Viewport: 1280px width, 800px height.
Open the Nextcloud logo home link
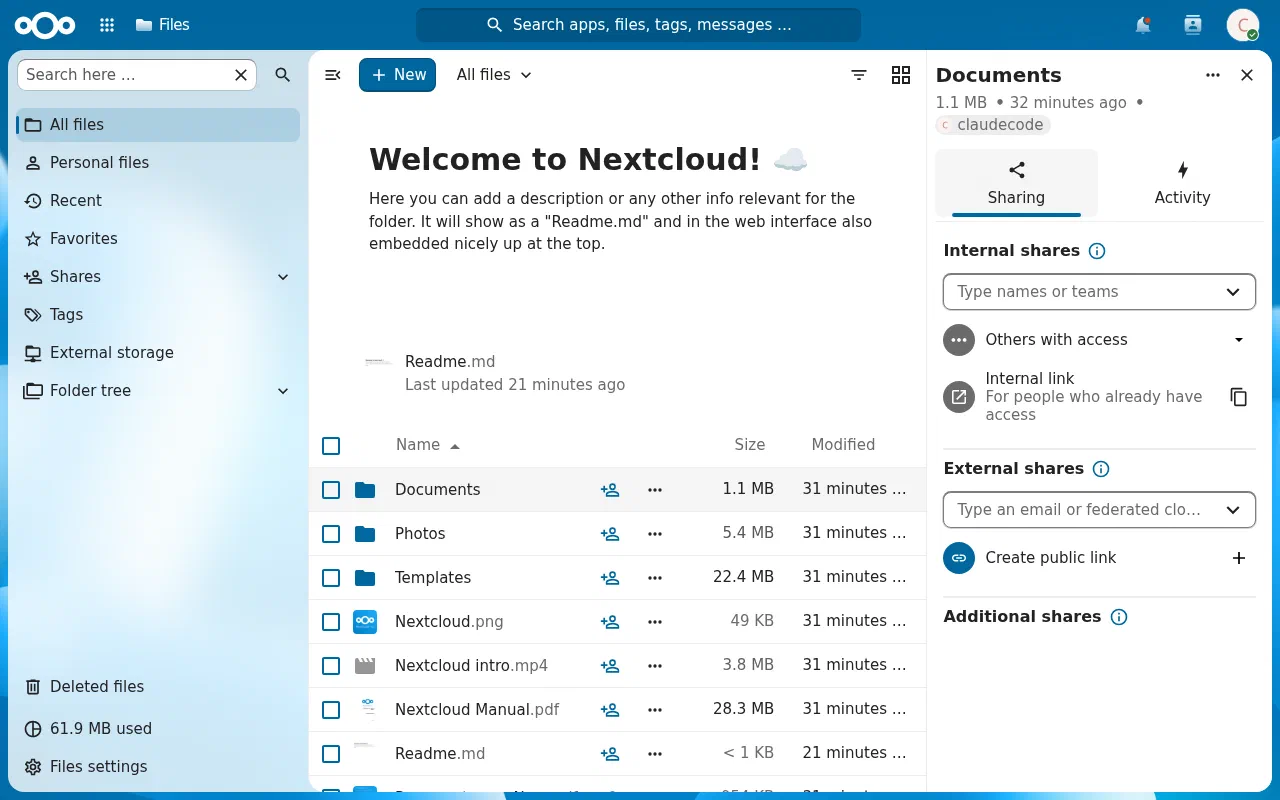click(x=45, y=25)
